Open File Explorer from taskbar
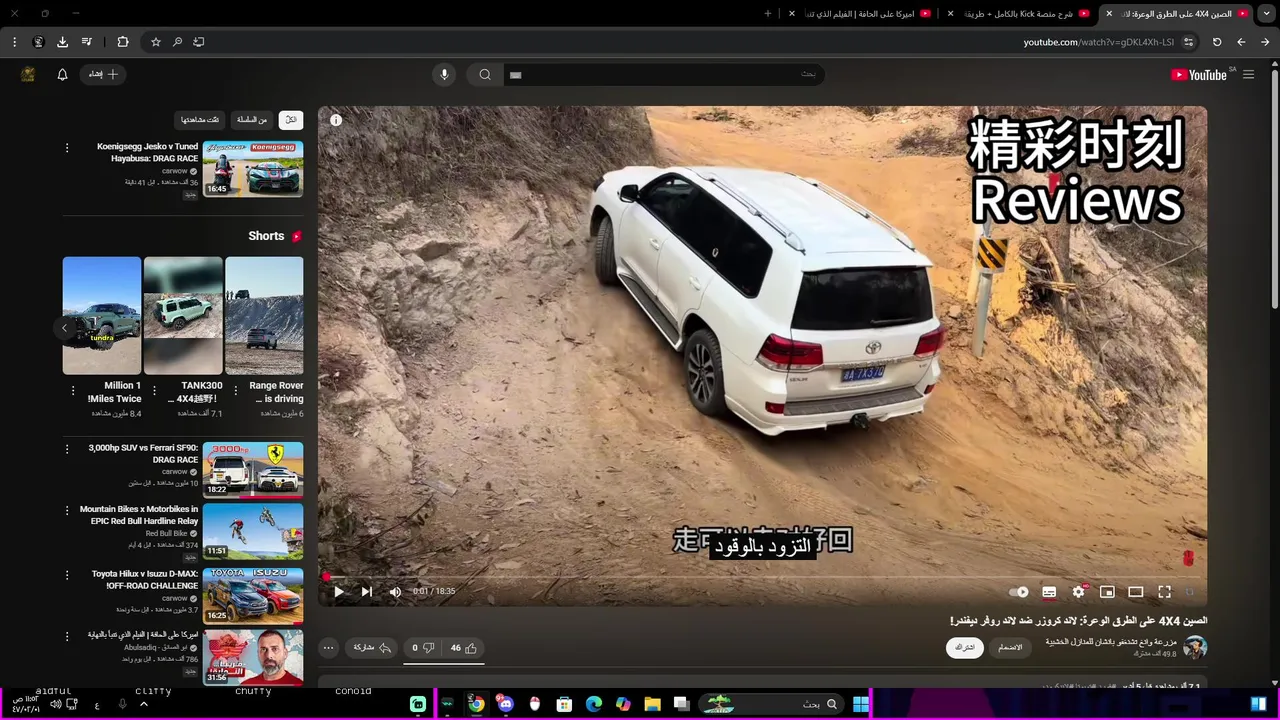1280x720 pixels. (652, 704)
